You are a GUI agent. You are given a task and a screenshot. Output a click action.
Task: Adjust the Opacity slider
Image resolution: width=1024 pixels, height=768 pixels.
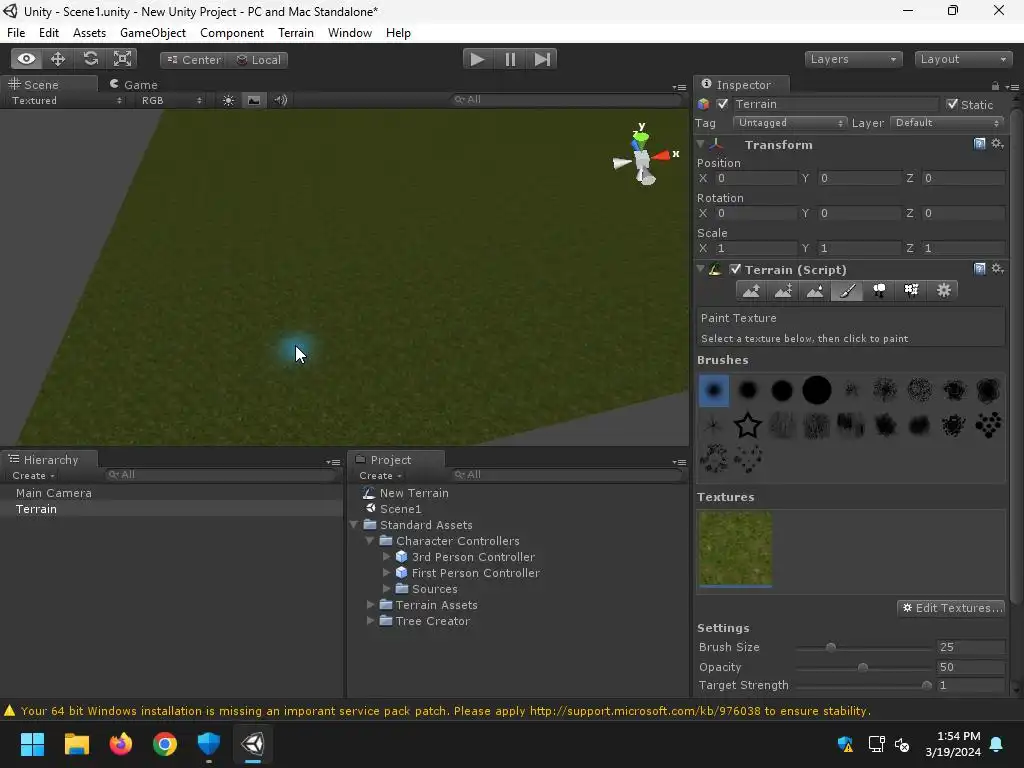pyautogui.click(x=864, y=667)
